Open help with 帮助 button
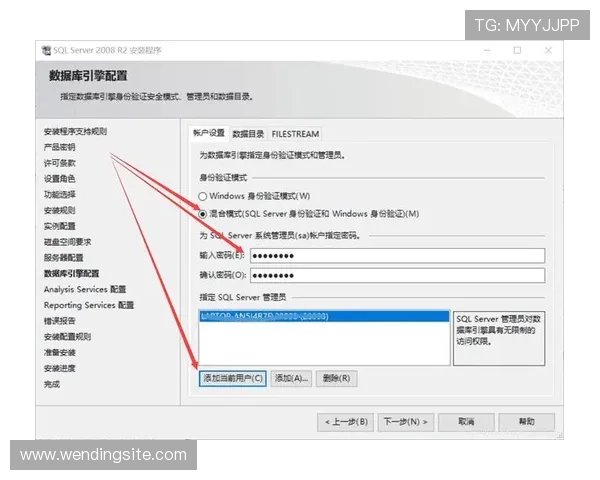Image resolution: width=600 pixels, height=480 pixels. (x=527, y=422)
